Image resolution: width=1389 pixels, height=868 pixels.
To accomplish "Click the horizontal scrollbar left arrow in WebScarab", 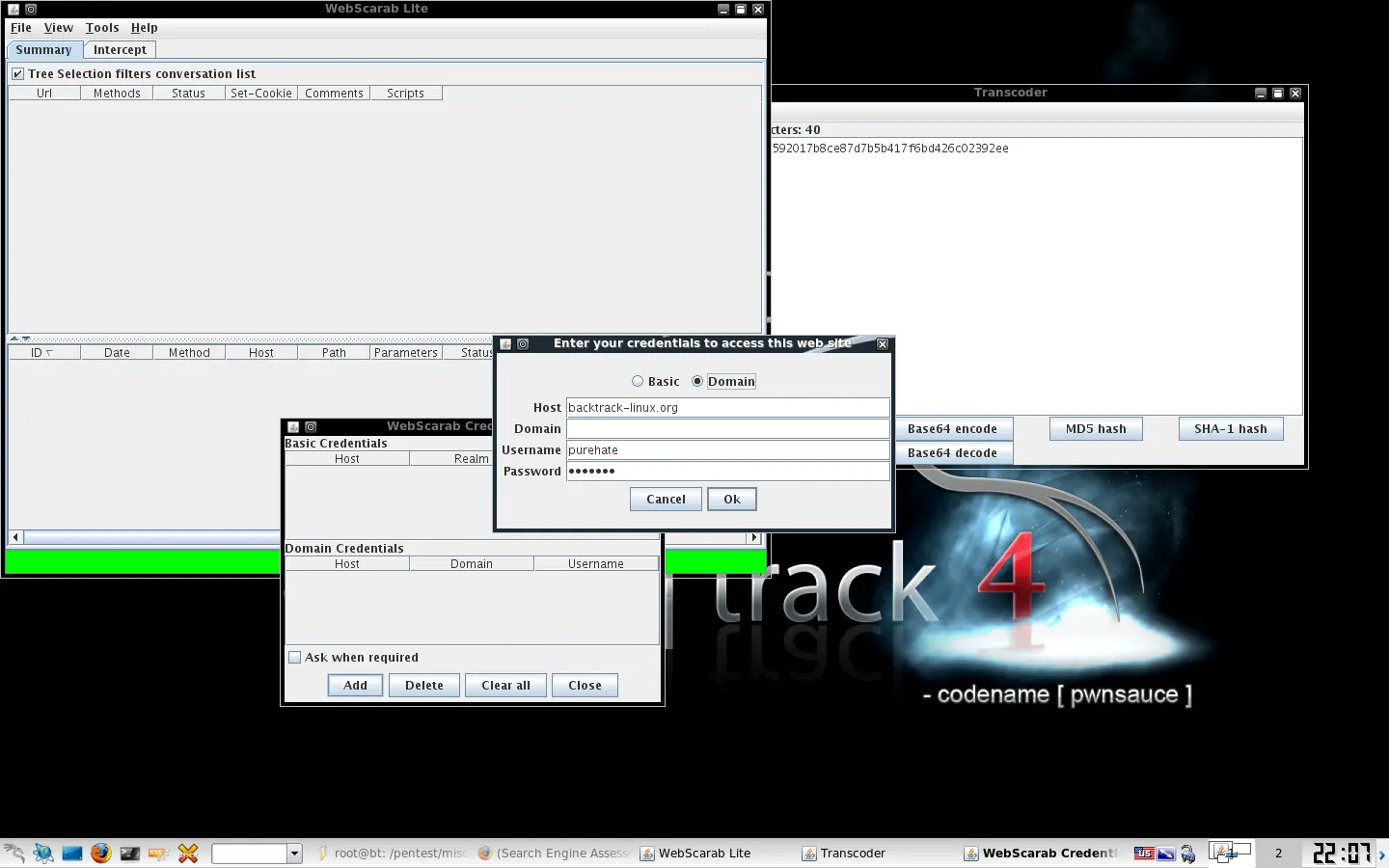I will click(x=15, y=537).
